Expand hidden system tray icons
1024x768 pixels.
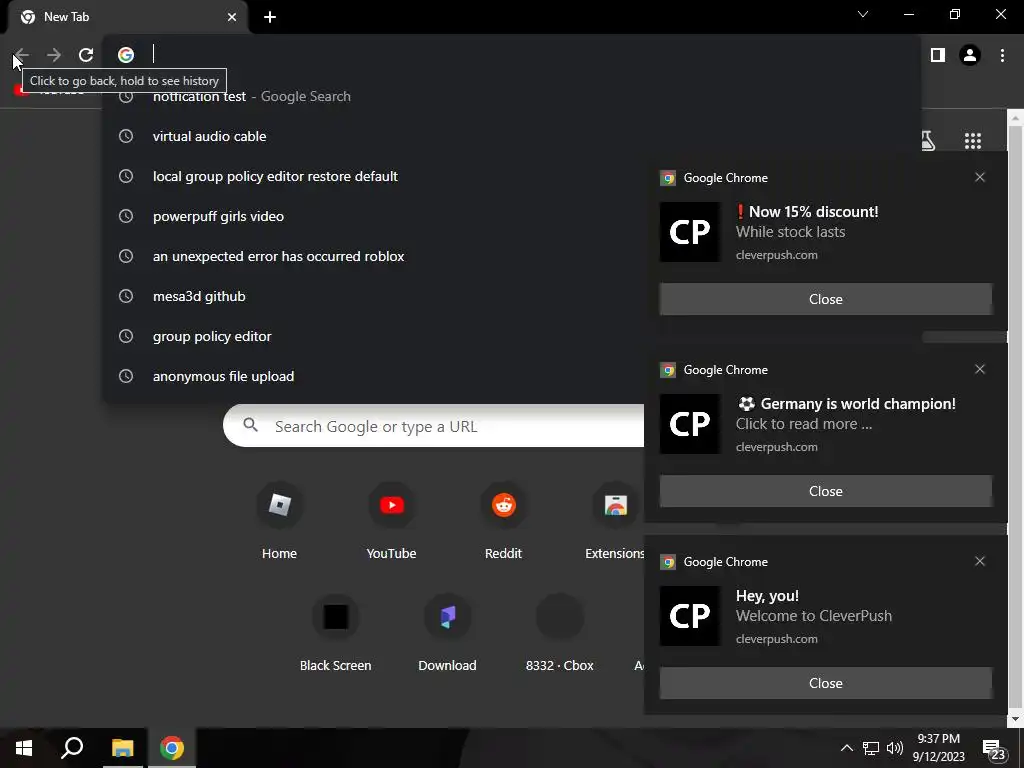pos(846,748)
